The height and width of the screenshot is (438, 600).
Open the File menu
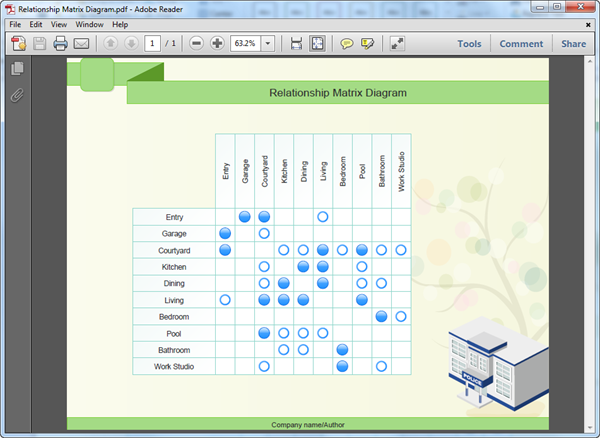(x=15, y=24)
